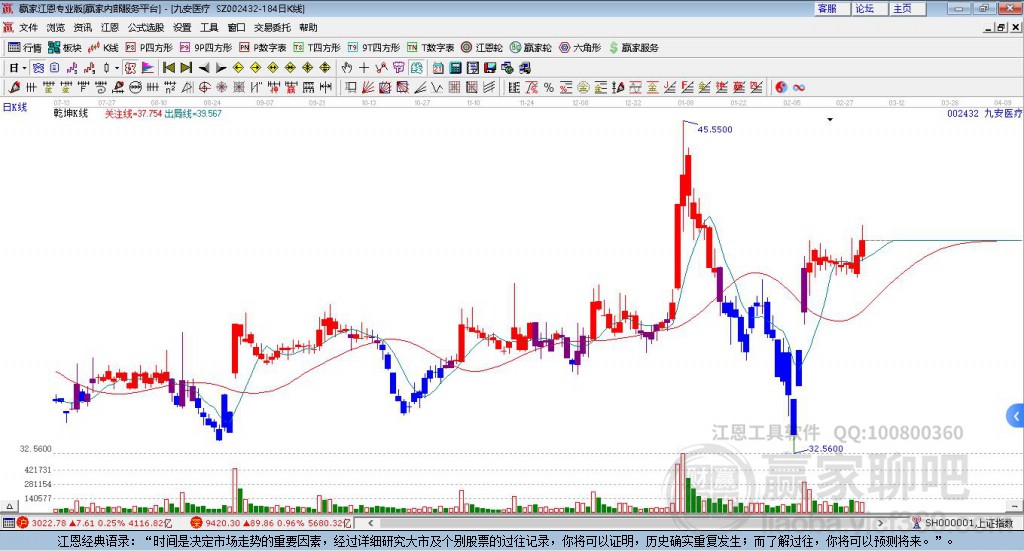1024x551 pixels.
Task: Open the P四方形 tool
Action: point(149,48)
